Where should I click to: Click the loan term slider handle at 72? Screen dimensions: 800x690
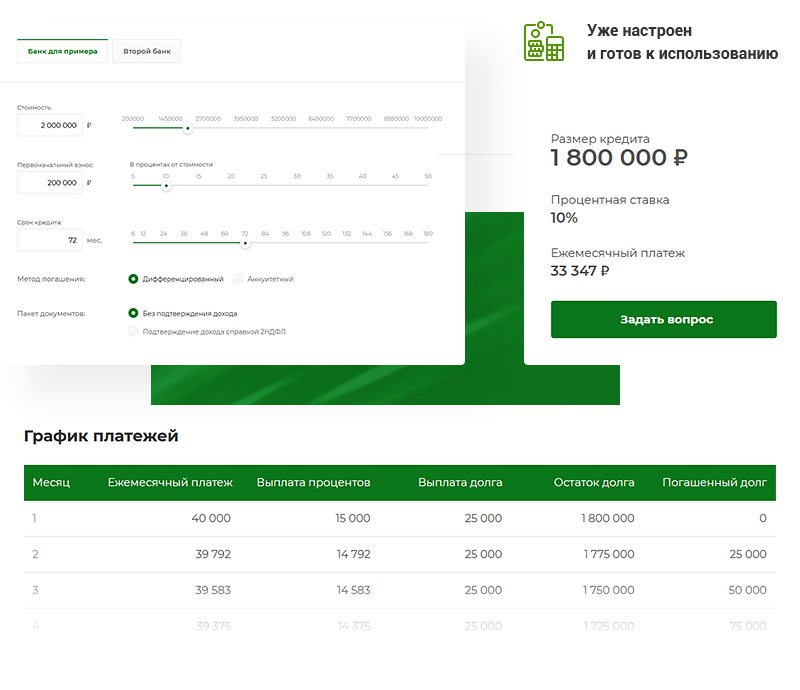tap(245, 242)
